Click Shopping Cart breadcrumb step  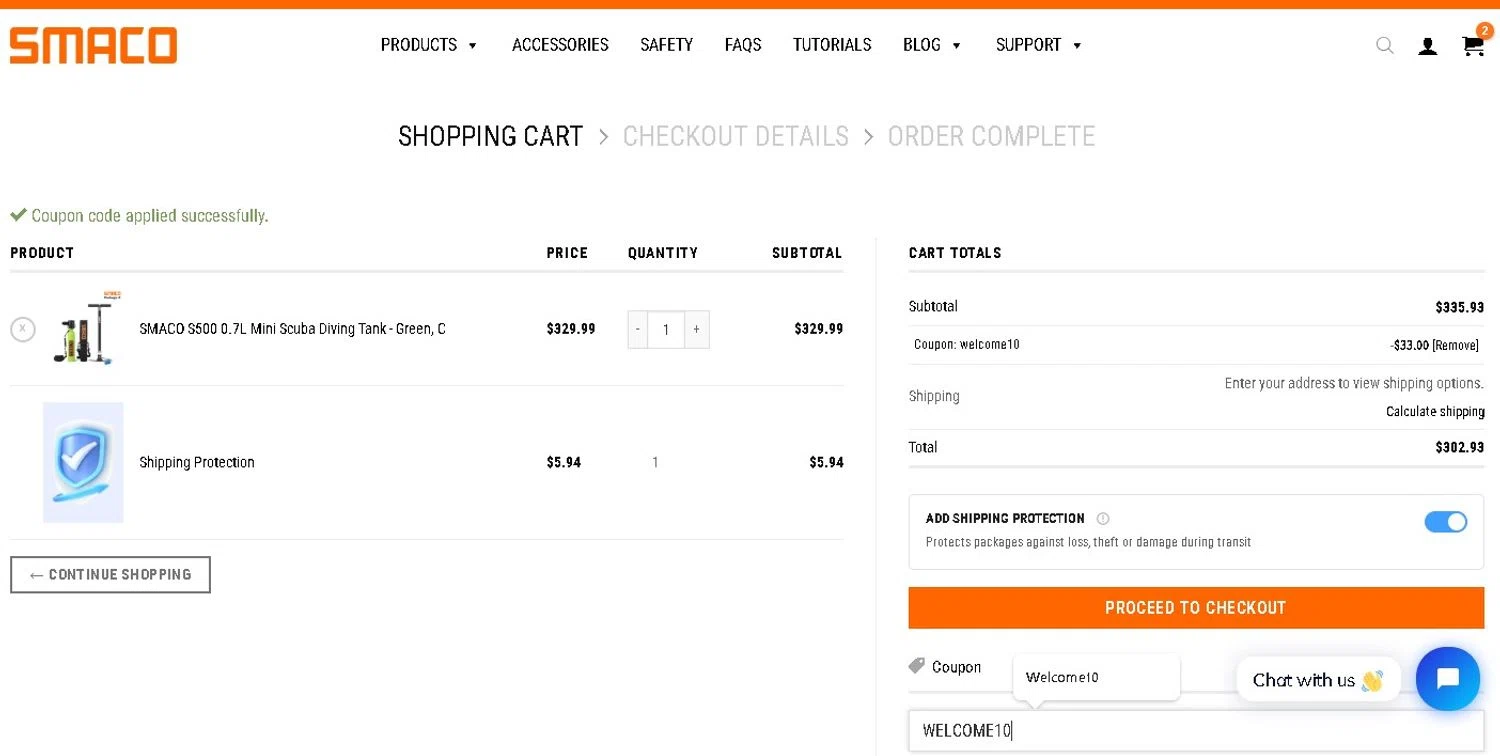click(x=490, y=136)
